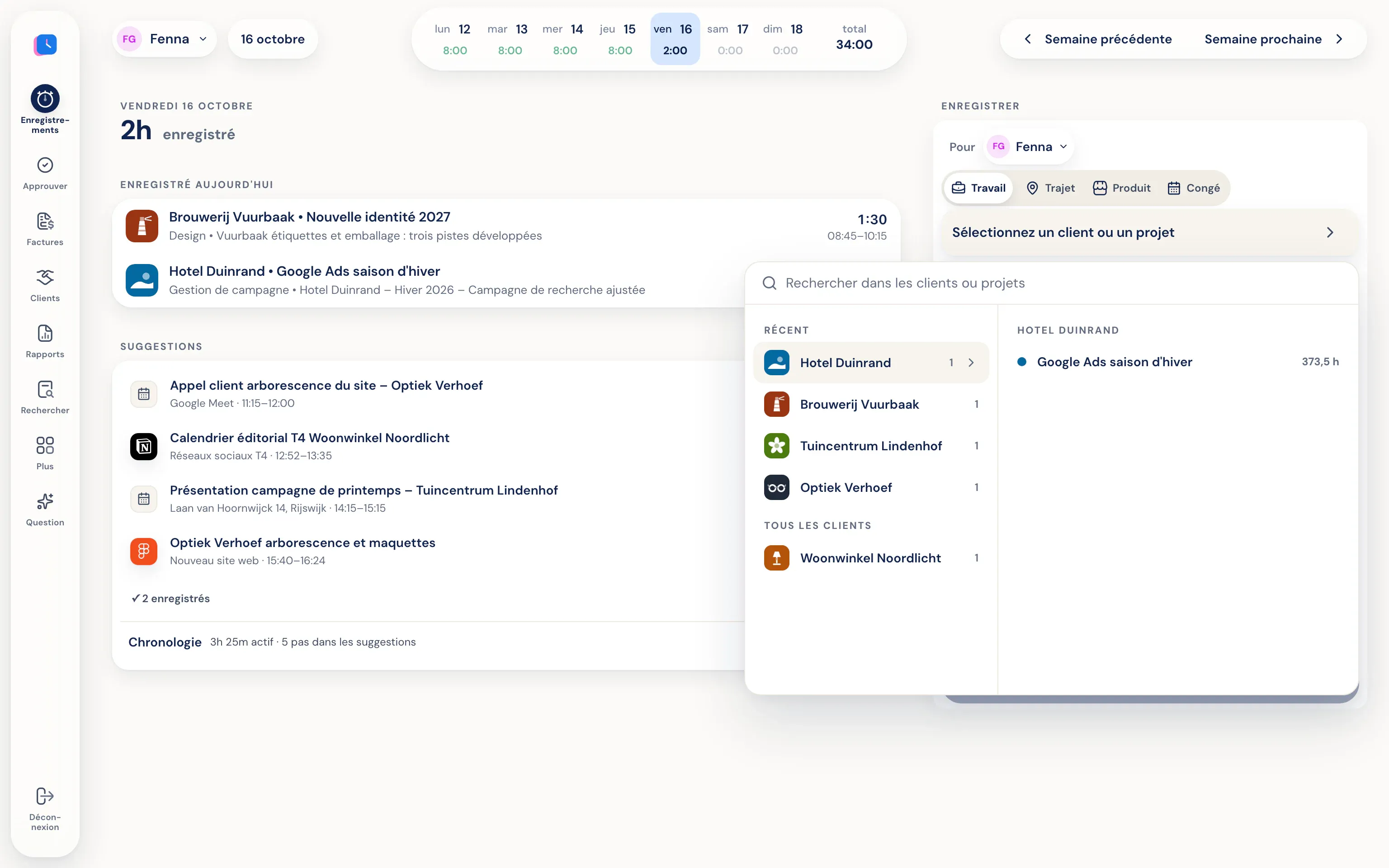The width and height of the screenshot is (1389, 868).
Task: Select day sam 17 in week bar
Action: (x=729, y=39)
